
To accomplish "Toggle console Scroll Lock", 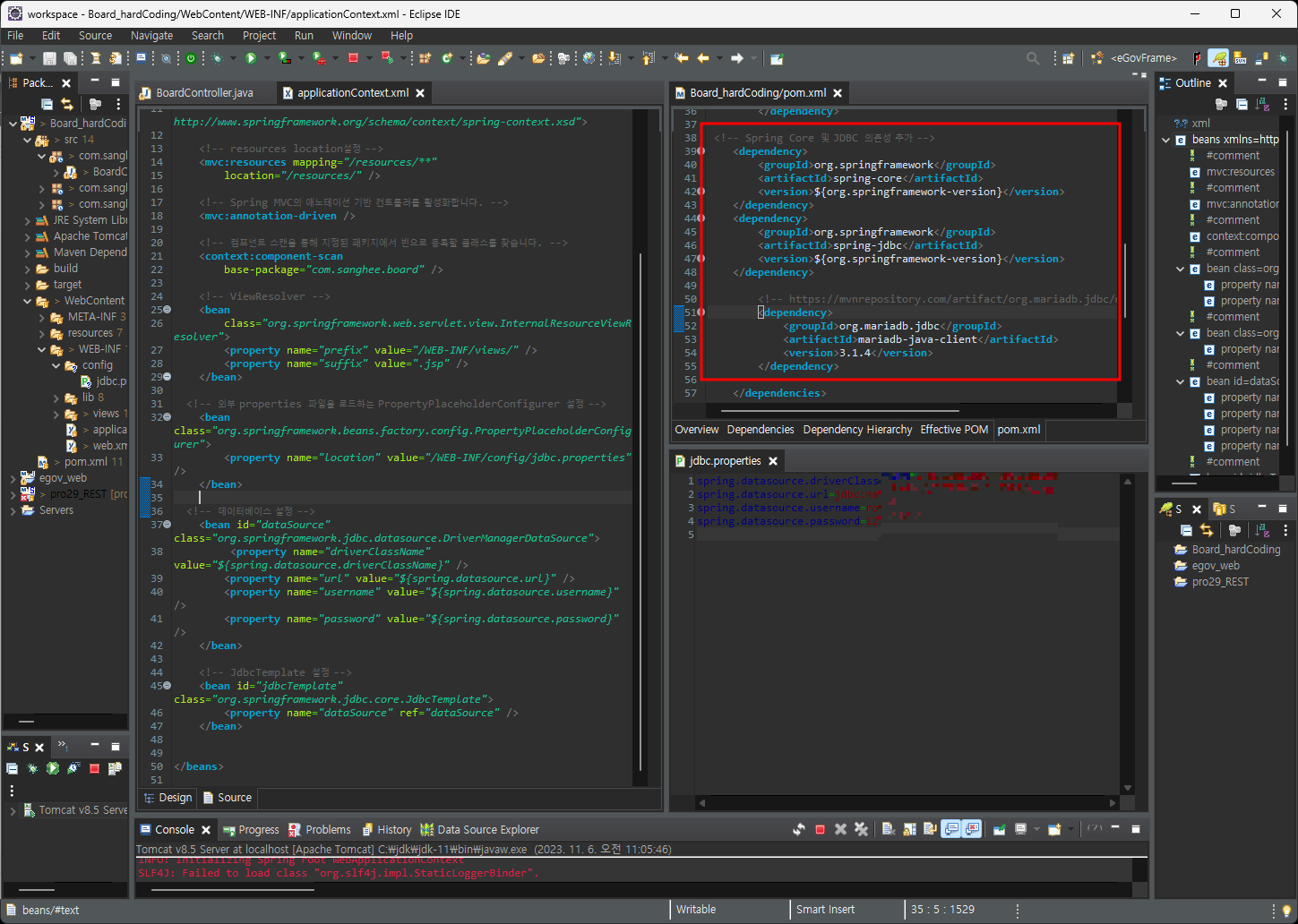I will pos(909,829).
